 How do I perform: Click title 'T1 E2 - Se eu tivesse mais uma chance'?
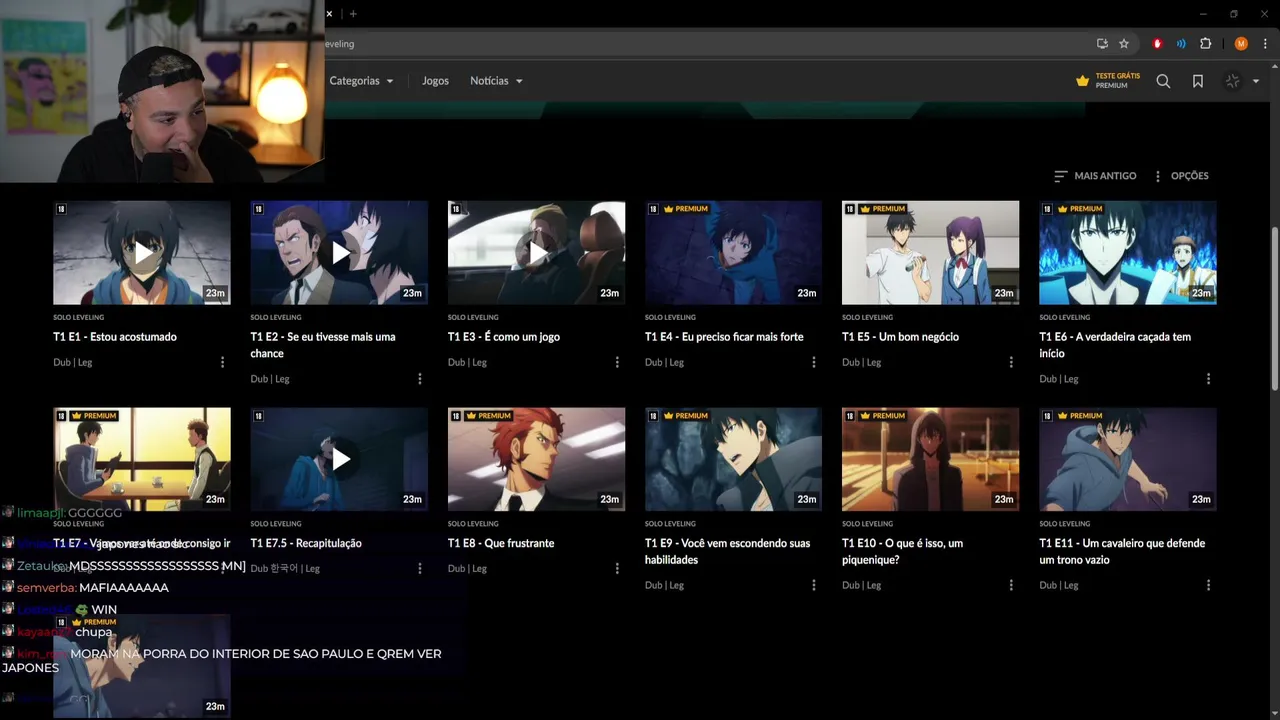(323, 345)
